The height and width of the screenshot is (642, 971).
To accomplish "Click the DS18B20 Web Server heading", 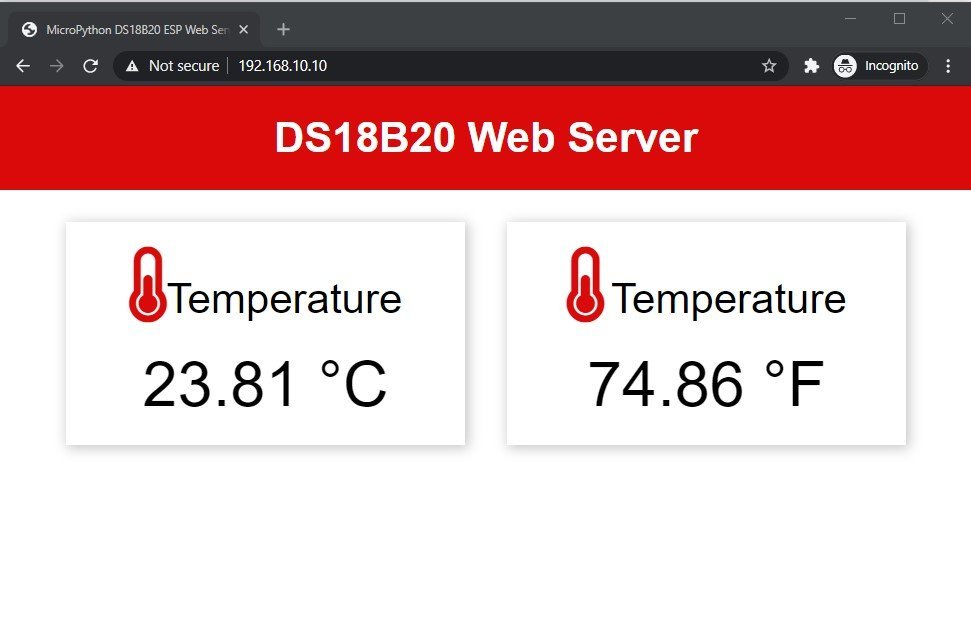I will [486, 137].
